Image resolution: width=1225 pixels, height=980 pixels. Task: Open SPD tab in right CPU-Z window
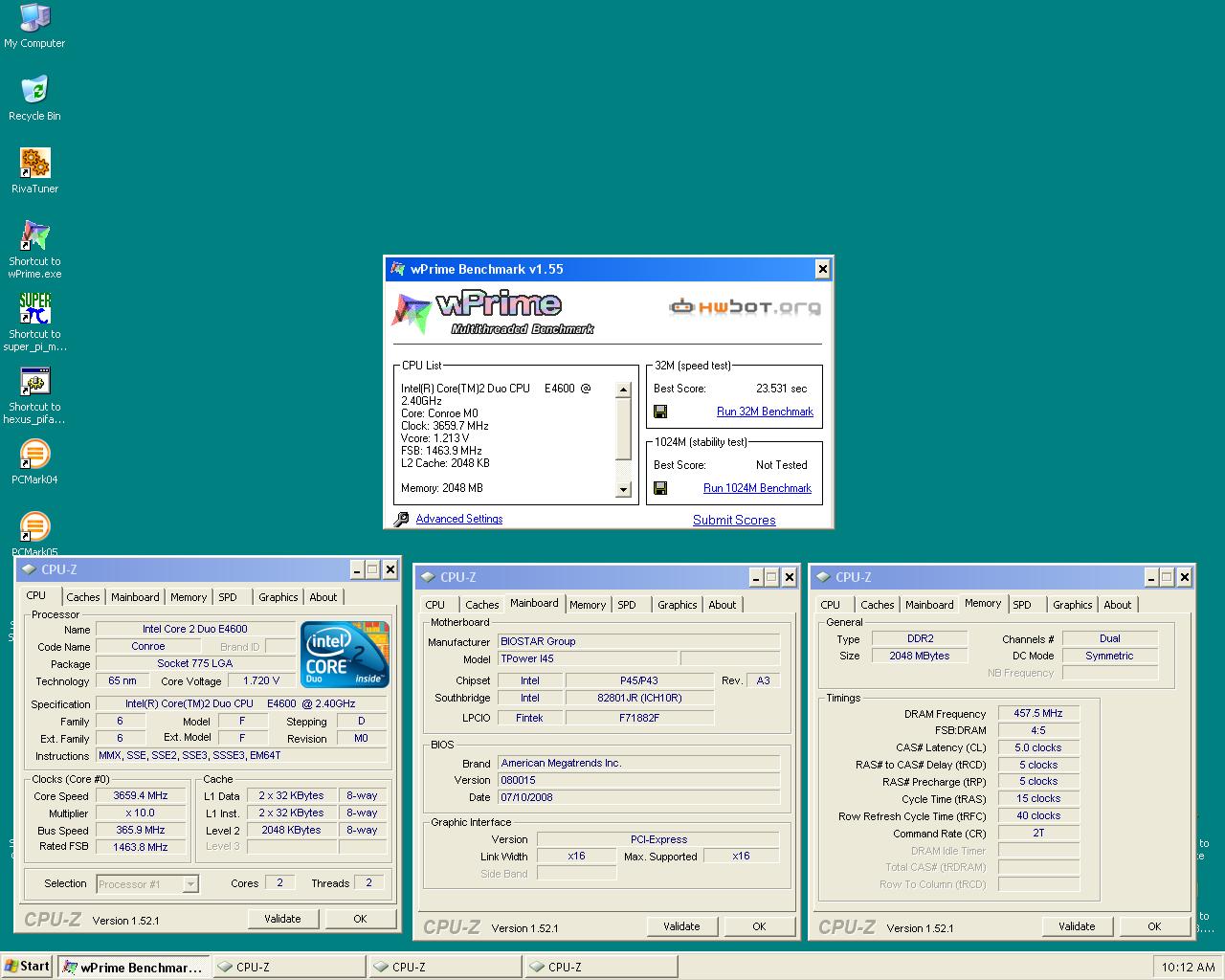pyautogui.click(x=1022, y=605)
